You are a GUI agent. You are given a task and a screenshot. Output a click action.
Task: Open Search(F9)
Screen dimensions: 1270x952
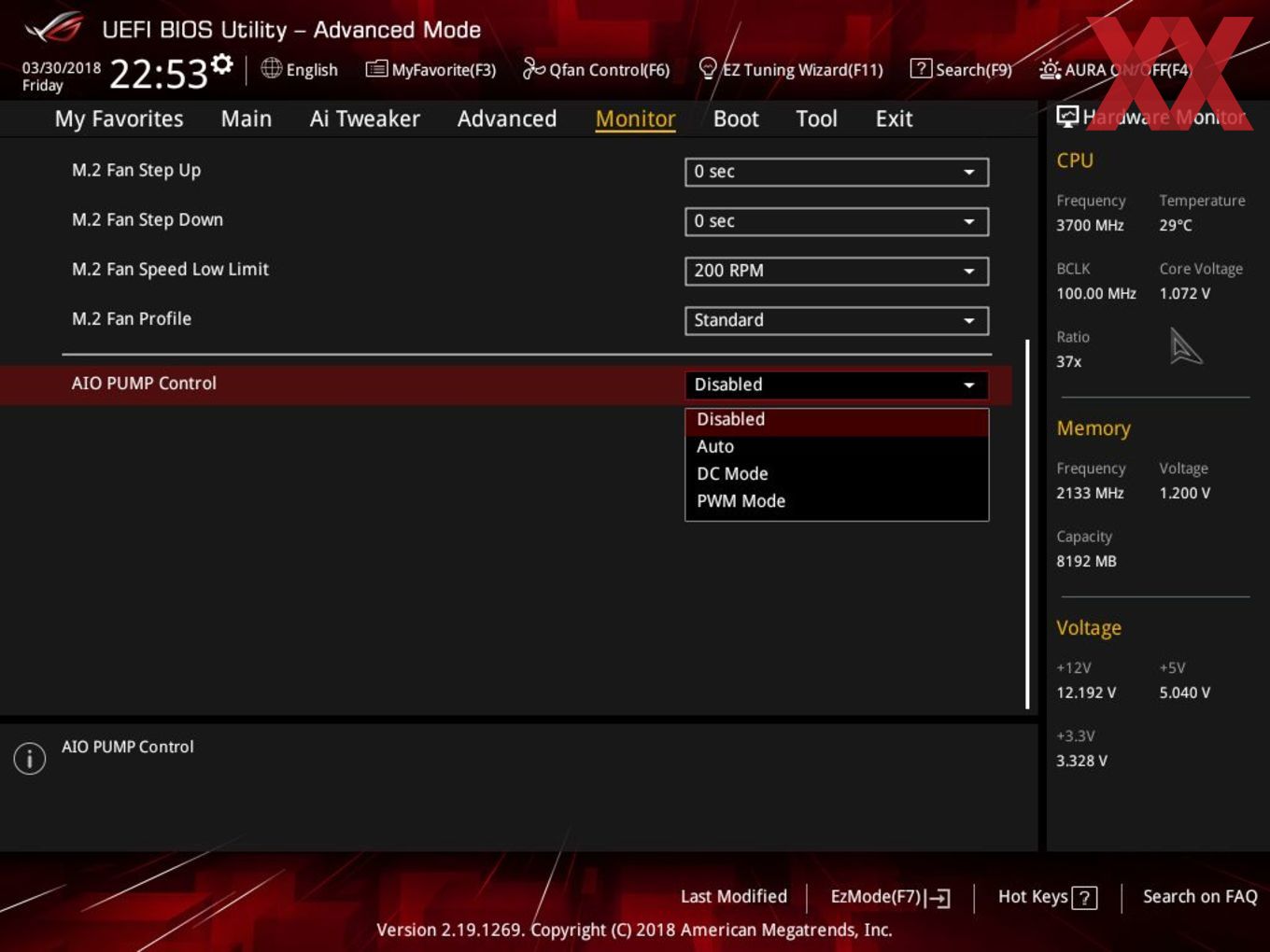point(961,69)
